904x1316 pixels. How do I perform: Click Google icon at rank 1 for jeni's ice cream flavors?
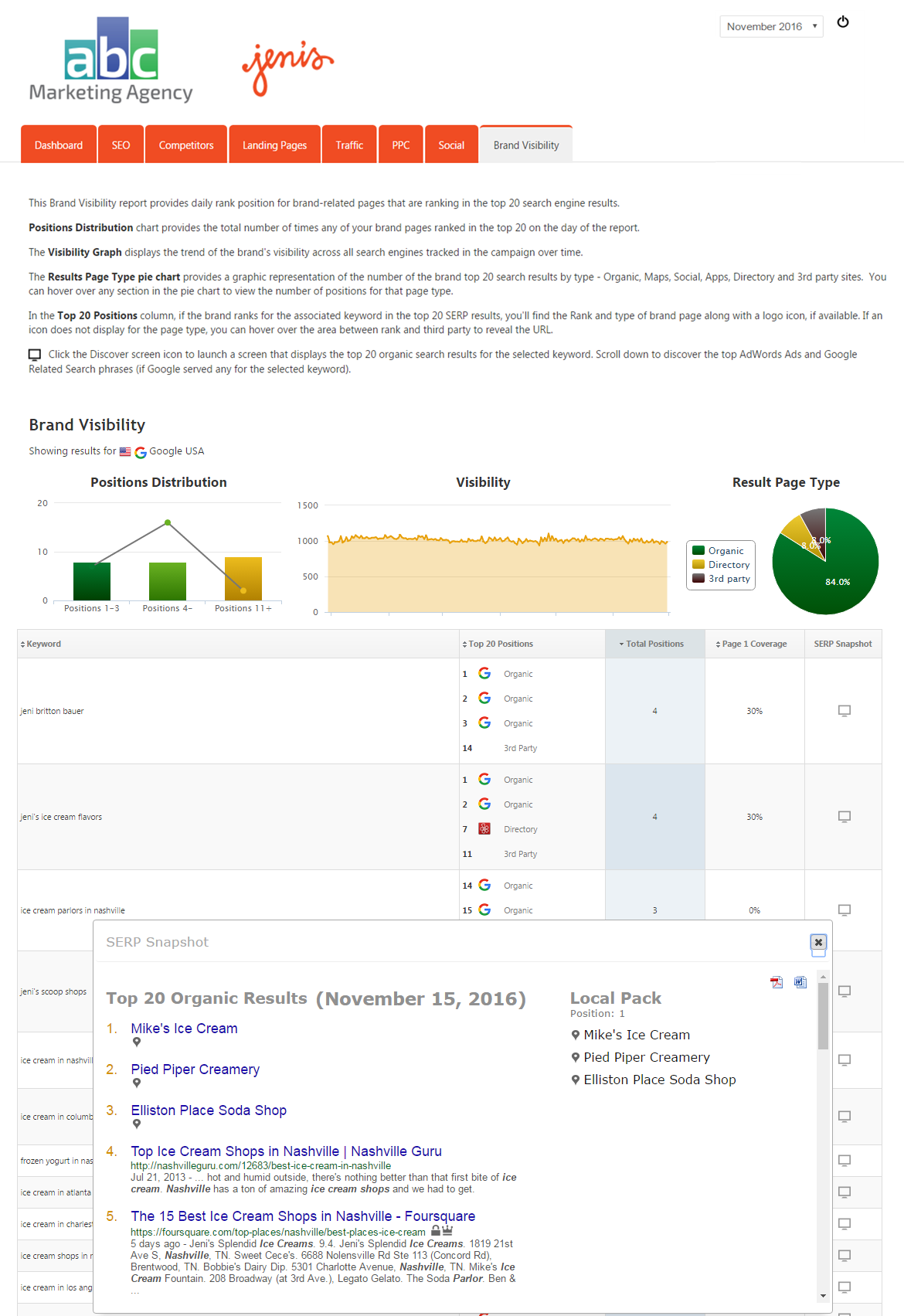click(x=484, y=779)
